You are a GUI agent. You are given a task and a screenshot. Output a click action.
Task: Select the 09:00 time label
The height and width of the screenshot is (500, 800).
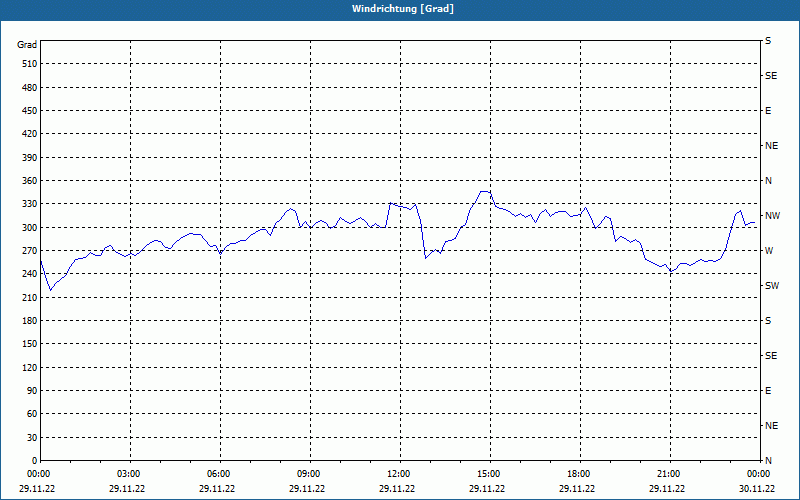[x=308, y=474]
